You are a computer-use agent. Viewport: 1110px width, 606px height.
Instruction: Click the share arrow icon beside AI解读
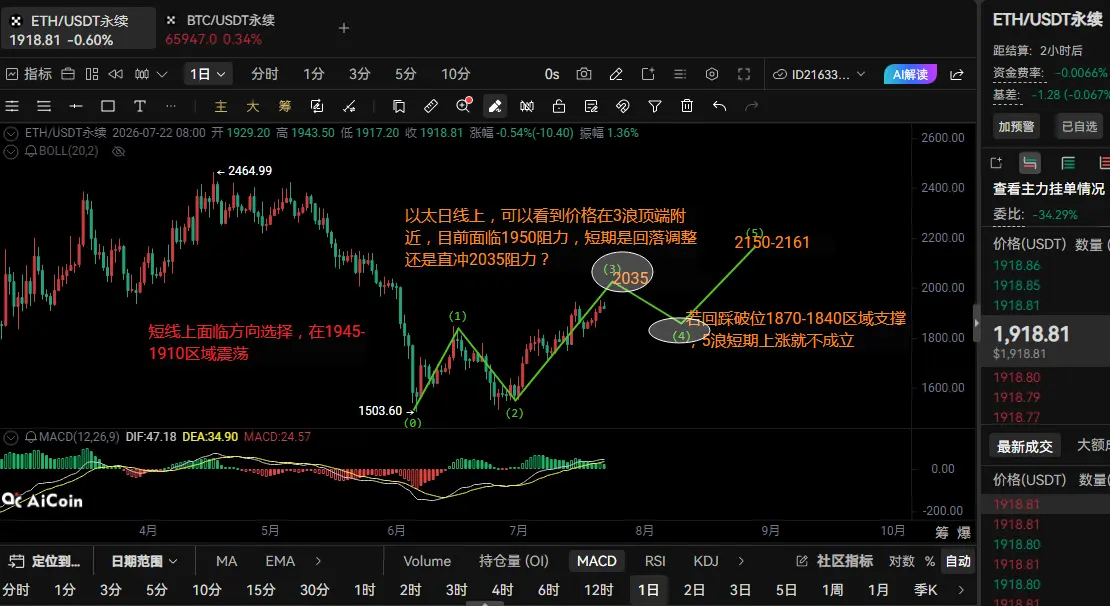coord(956,74)
